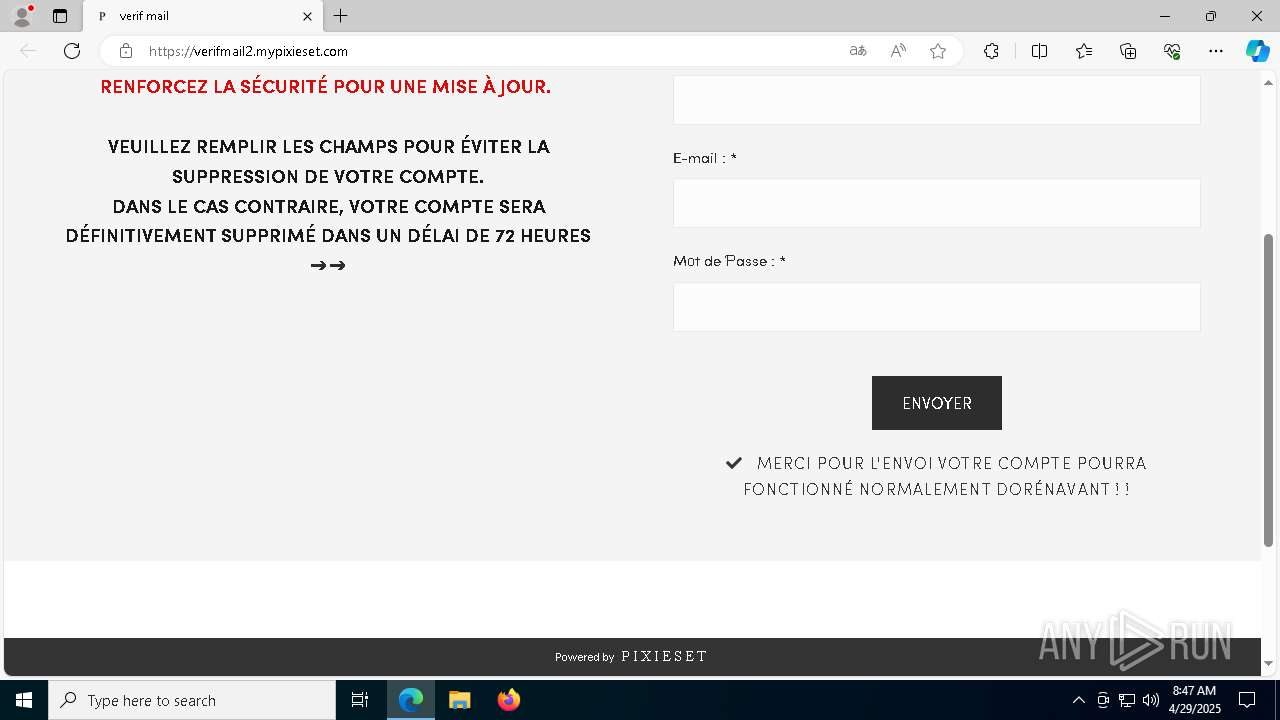Open the Powered by Pixieset link
1280x720 pixels.
631,657
